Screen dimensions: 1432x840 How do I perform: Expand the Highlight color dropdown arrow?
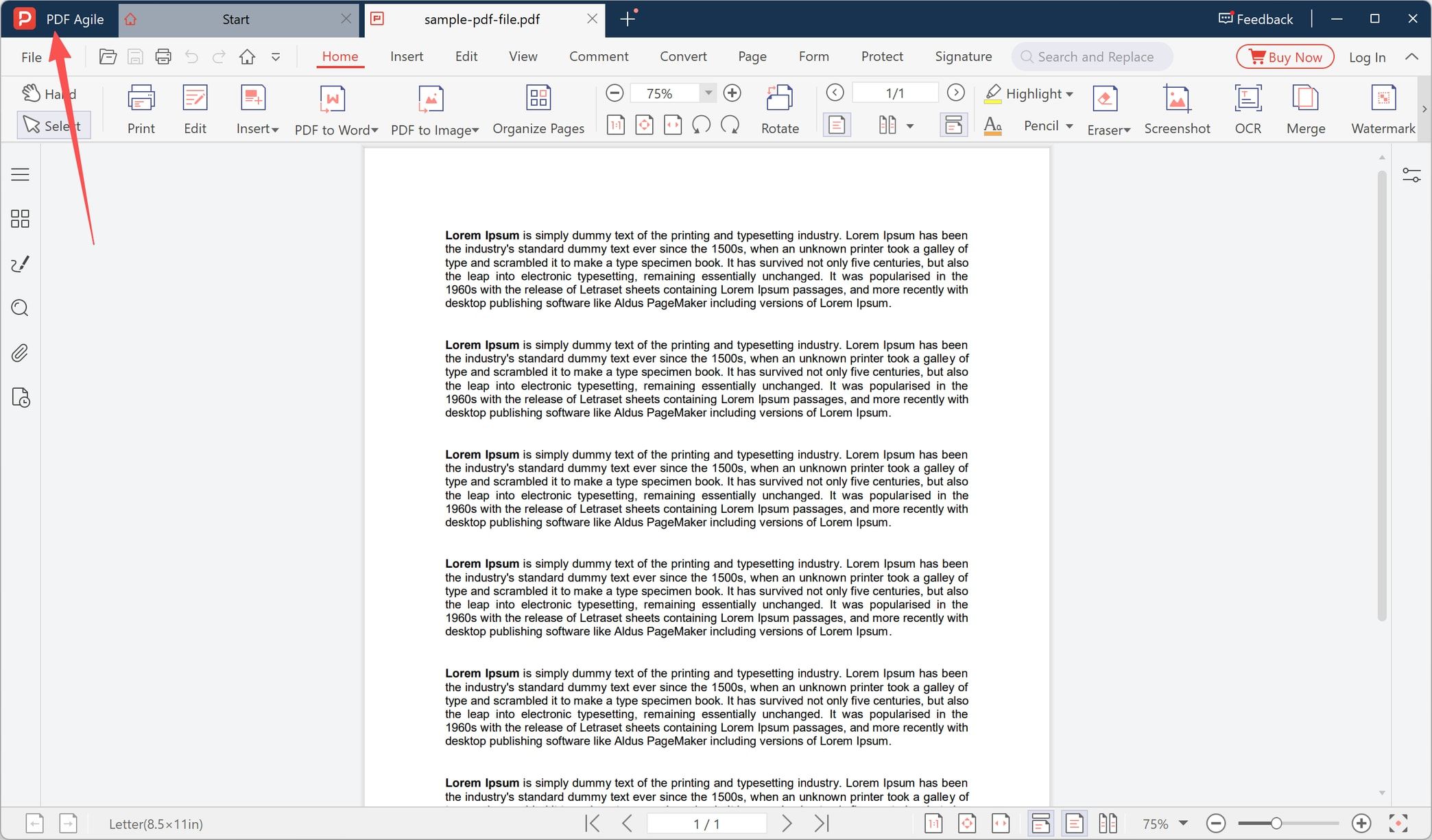[1069, 94]
